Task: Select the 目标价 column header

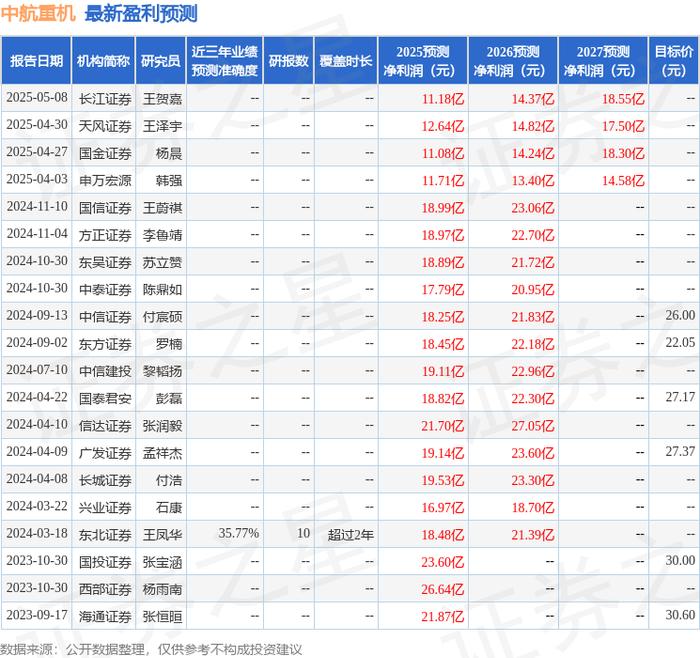Action: coord(674,61)
